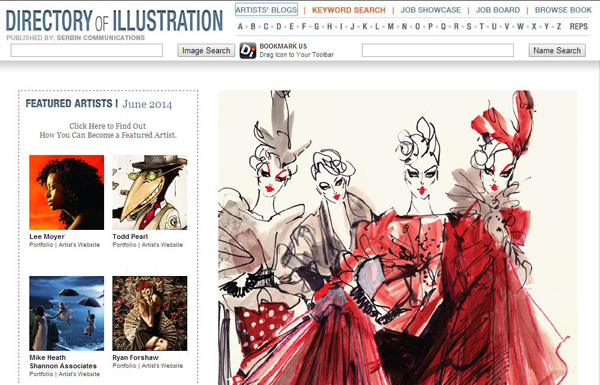This screenshot has width=600, height=385.
Task: Open the Artists' Blogs menu item
Action: coord(266,10)
